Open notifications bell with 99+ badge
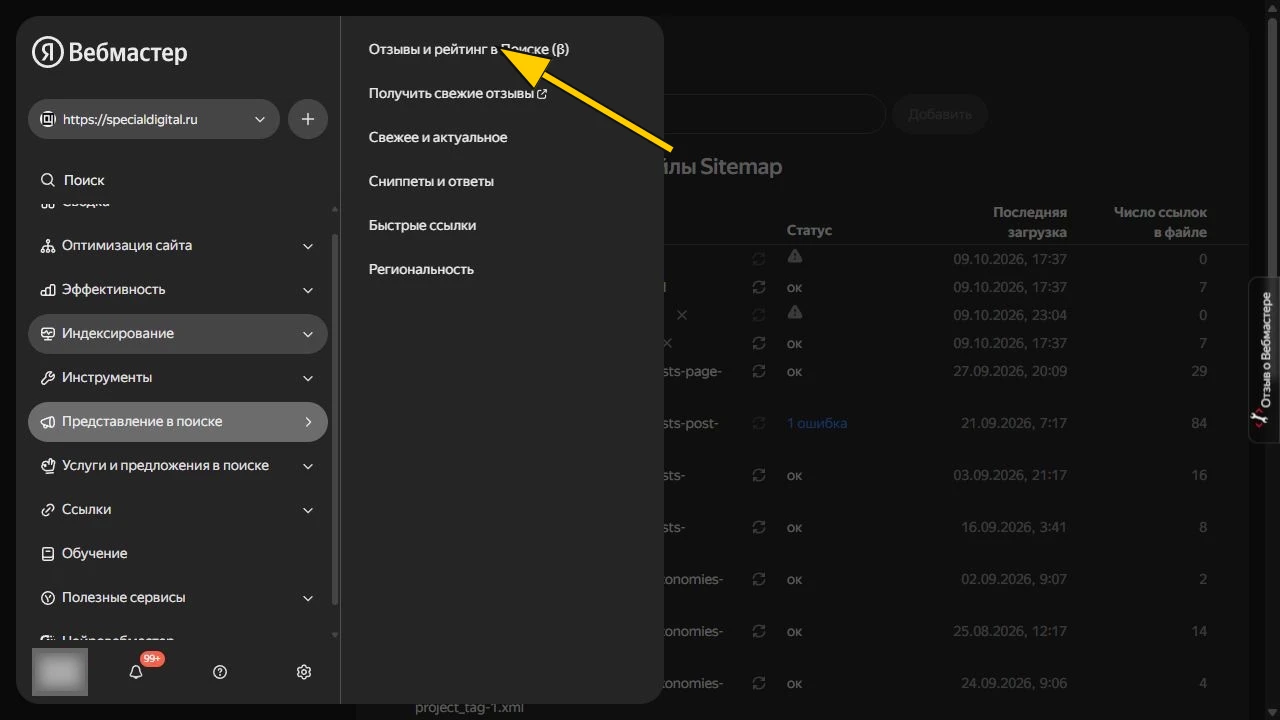 [x=137, y=672]
